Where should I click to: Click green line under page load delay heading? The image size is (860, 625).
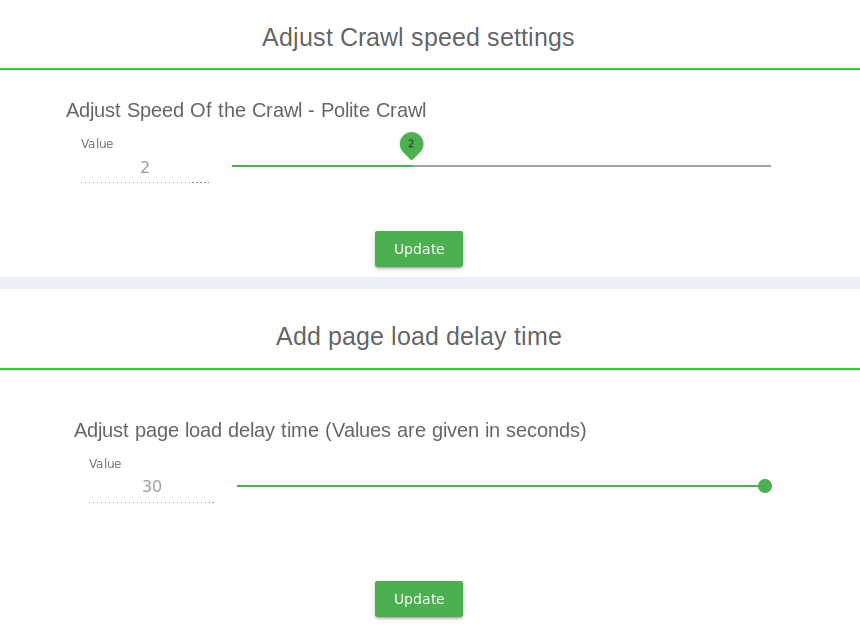point(430,369)
